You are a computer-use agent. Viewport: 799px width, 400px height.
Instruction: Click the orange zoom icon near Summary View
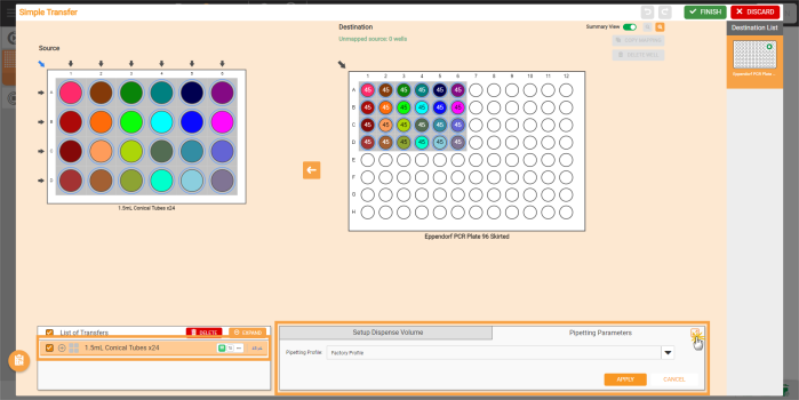point(661,27)
